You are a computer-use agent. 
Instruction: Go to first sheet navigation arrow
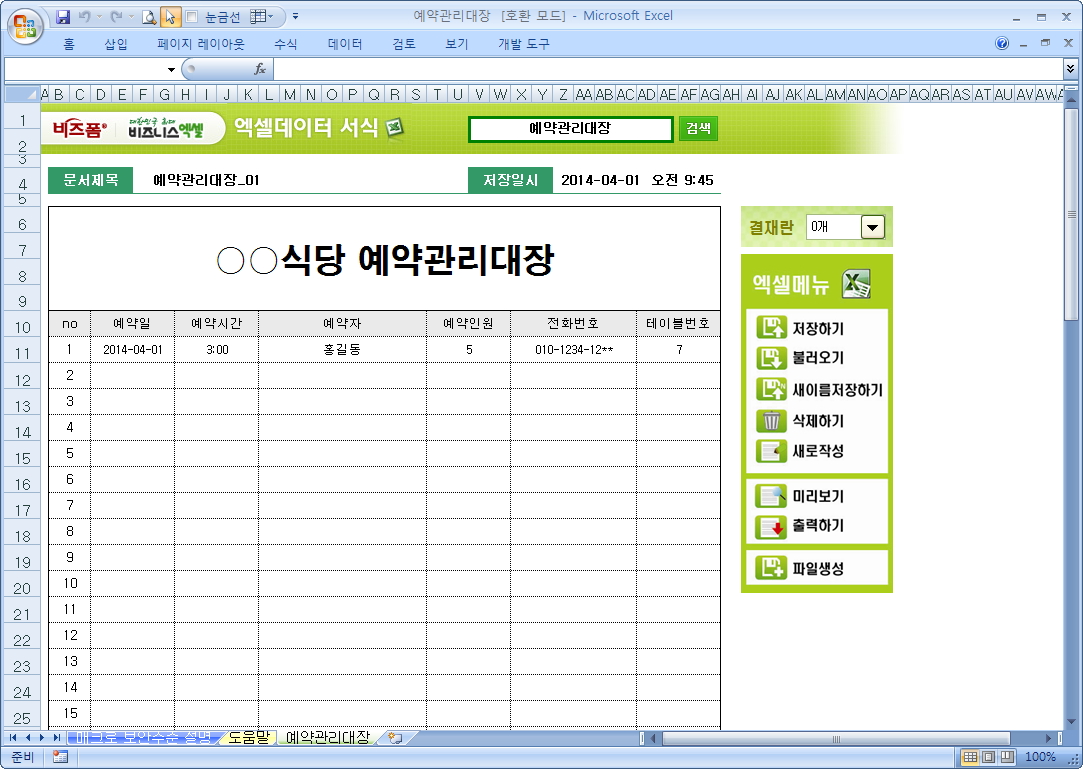[13, 738]
